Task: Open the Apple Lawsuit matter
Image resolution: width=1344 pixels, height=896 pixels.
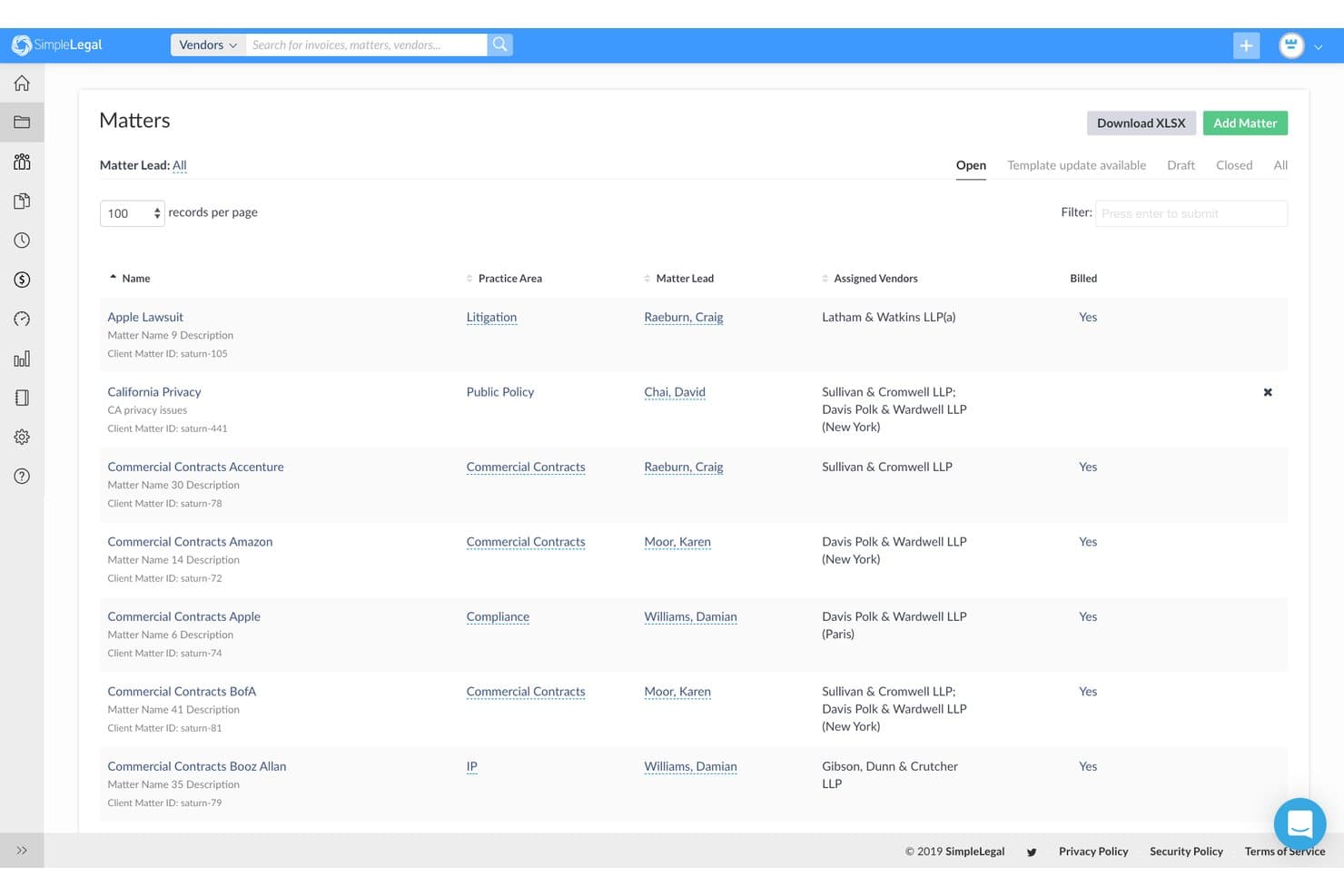Action: click(x=145, y=317)
